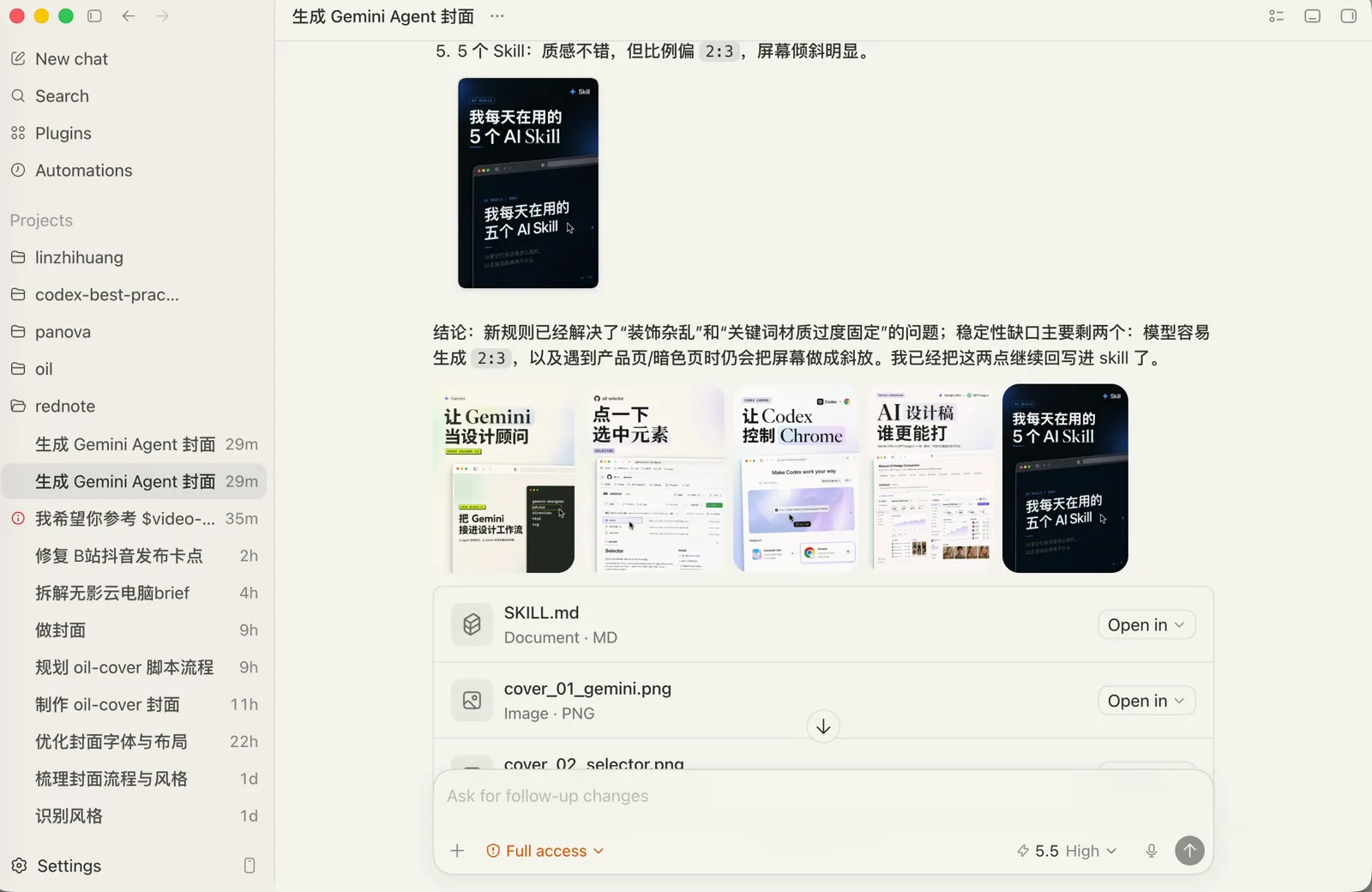Start voice input with microphone icon
This screenshot has height=892, width=1372.
click(1152, 851)
